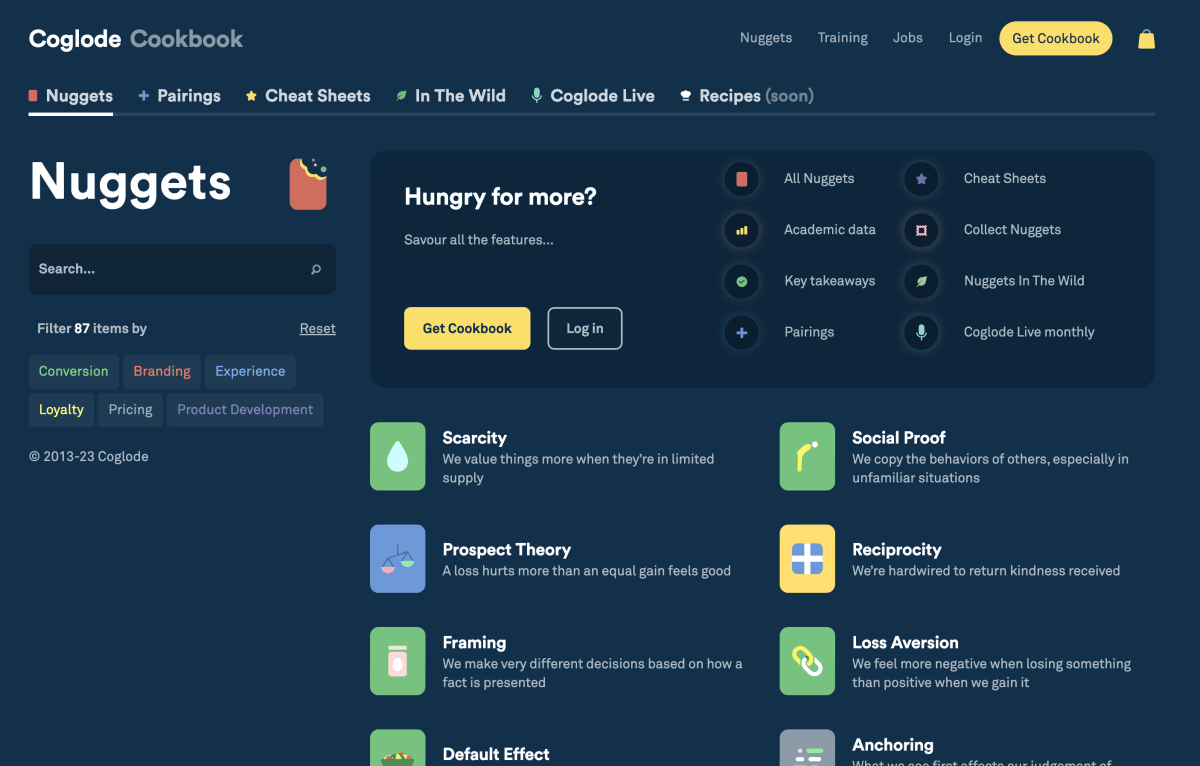
Task: Open the Anchoring nugget title
Action: pyautogui.click(x=893, y=745)
